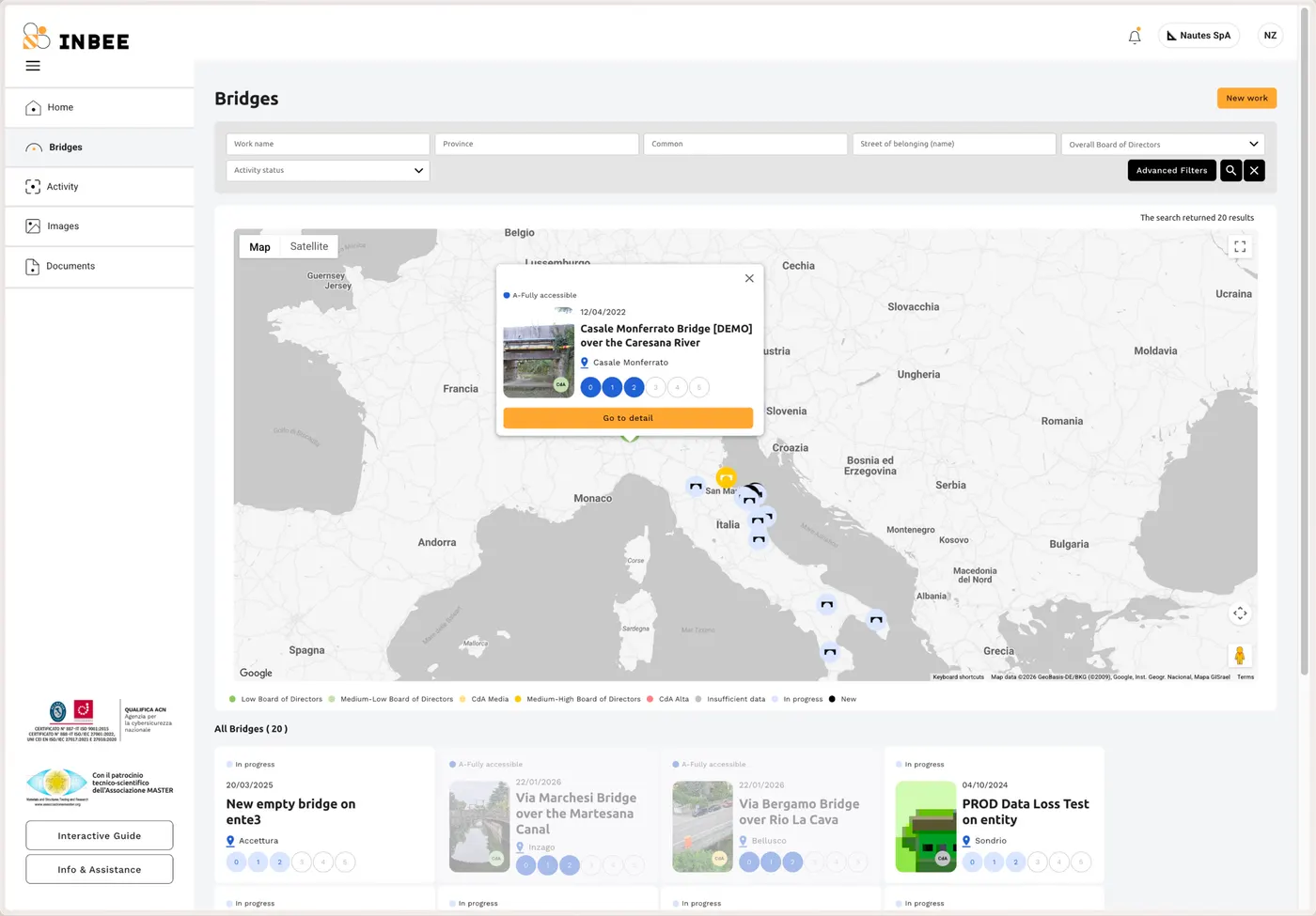
Task: Clear filters with the X button
Action: pyautogui.click(x=1254, y=170)
